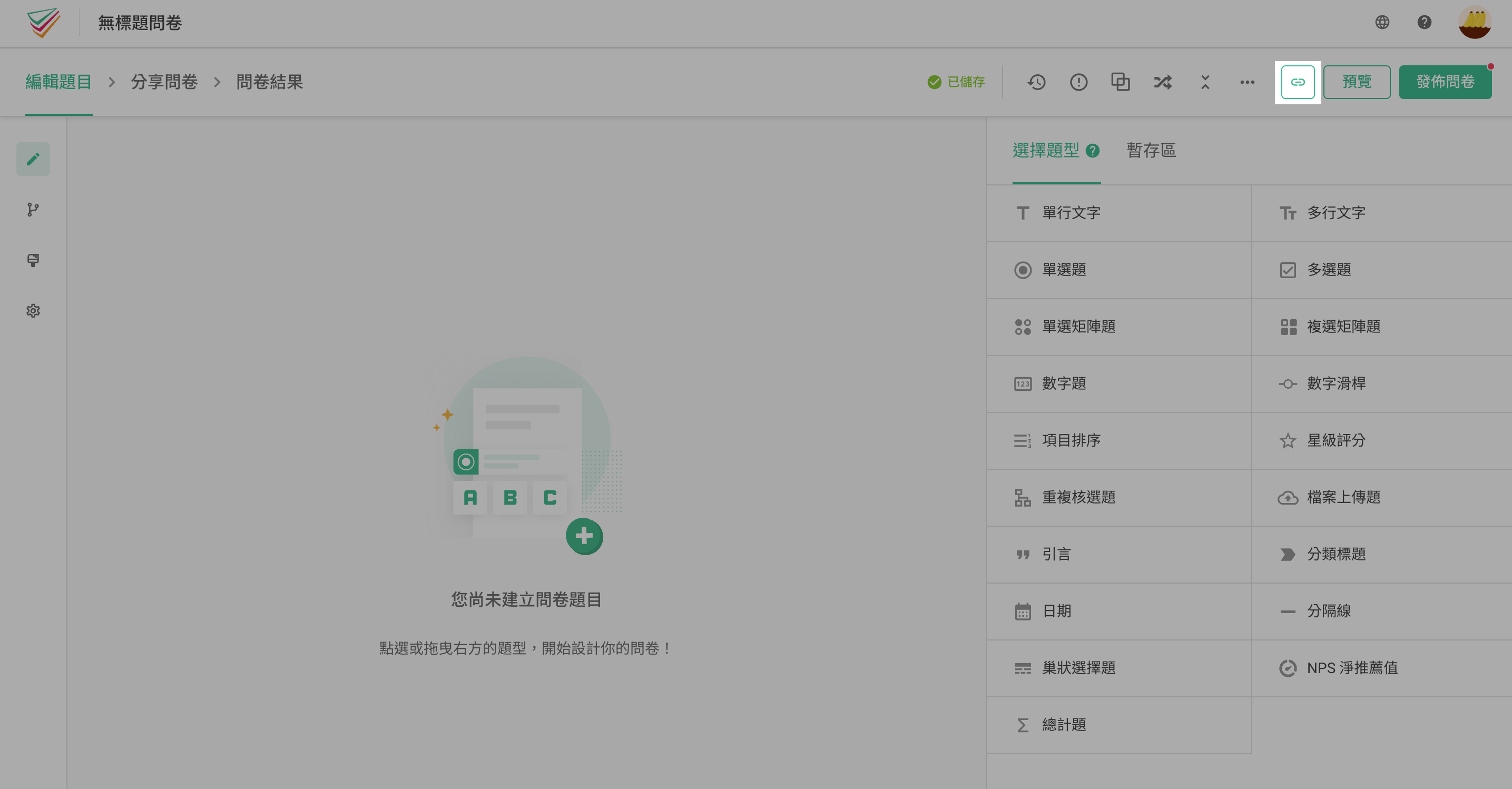Open the three-dot more options menu
The height and width of the screenshot is (789, 1512).
[x=1248, y=82]
